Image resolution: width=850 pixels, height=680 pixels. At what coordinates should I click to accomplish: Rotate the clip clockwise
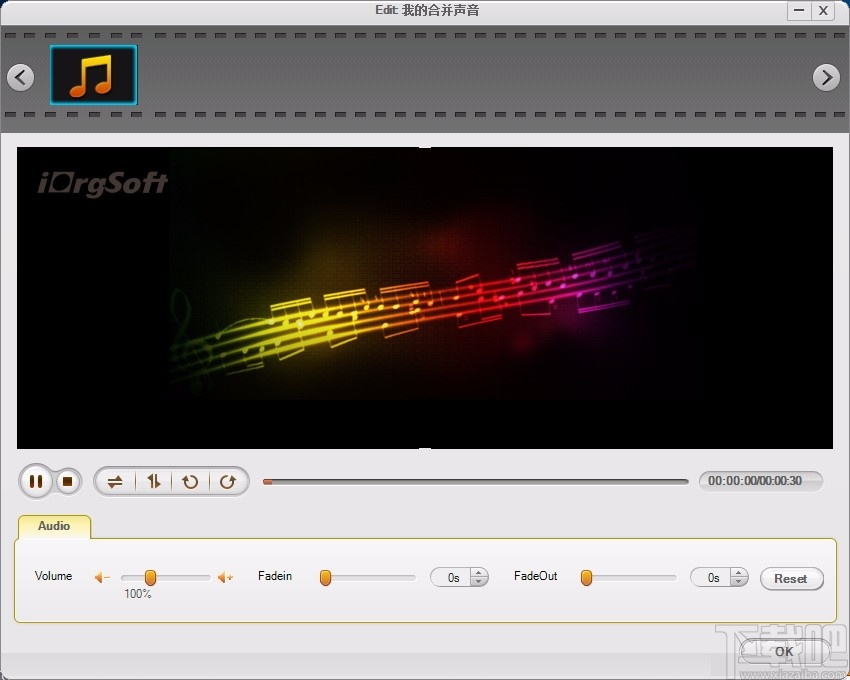[x=229, y=481]
